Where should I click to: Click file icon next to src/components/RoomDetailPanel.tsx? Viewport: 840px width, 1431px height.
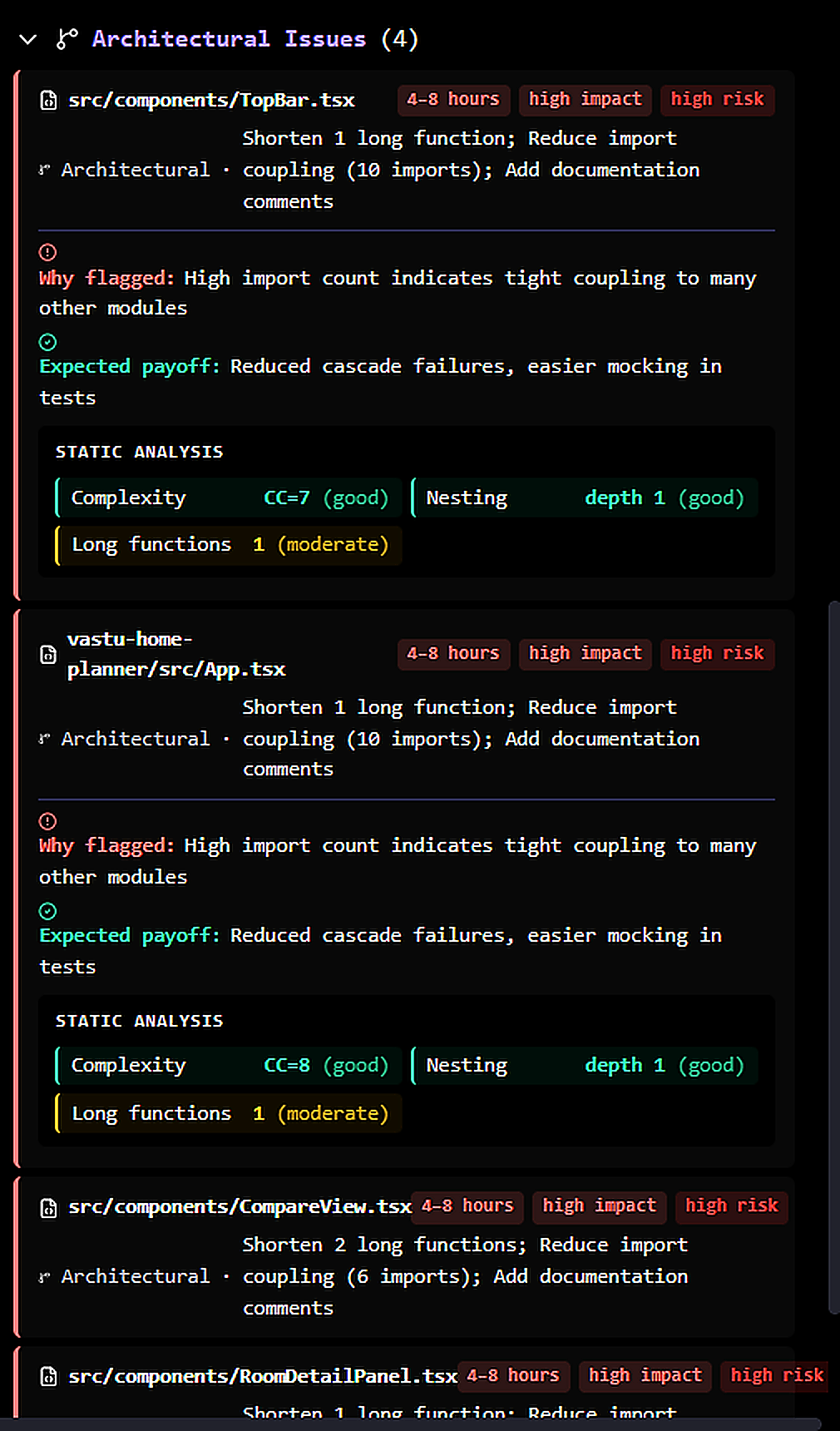49,1377
